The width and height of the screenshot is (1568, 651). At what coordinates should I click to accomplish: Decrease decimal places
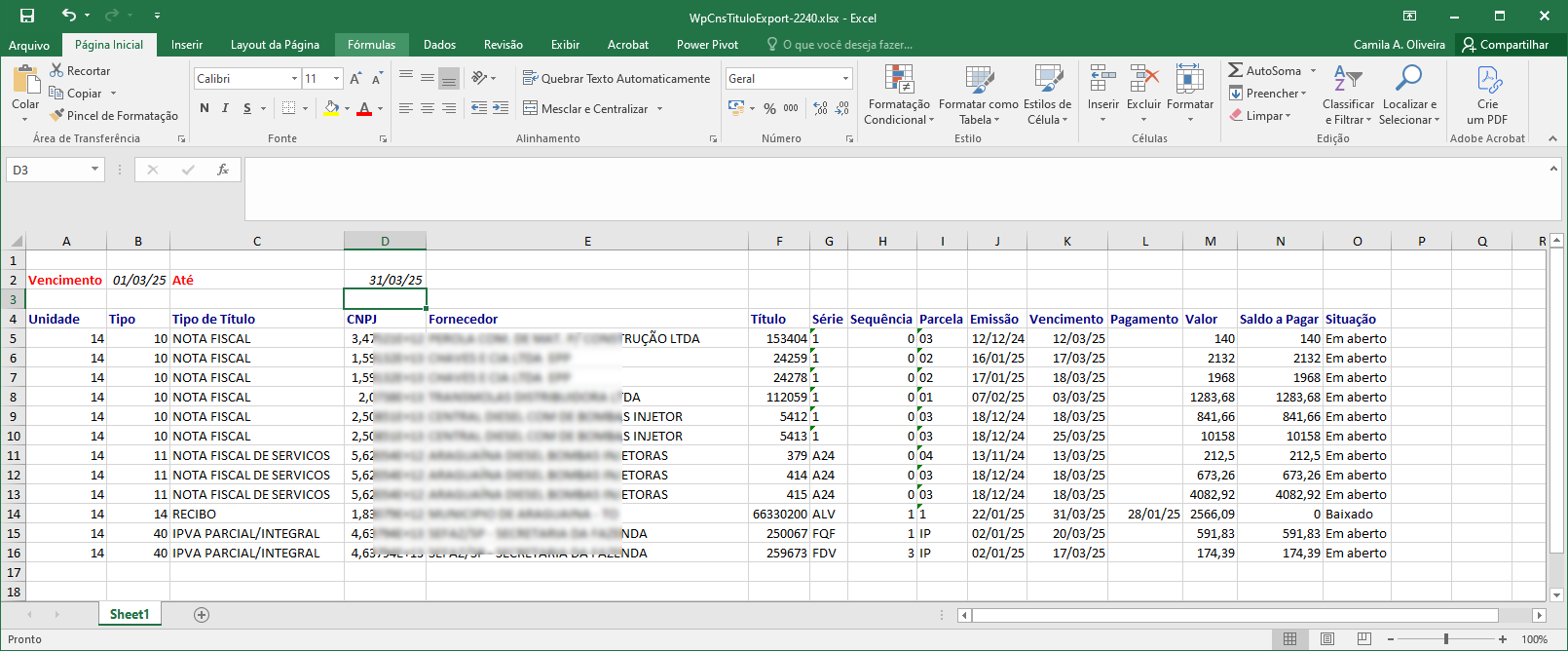(842, 108)
